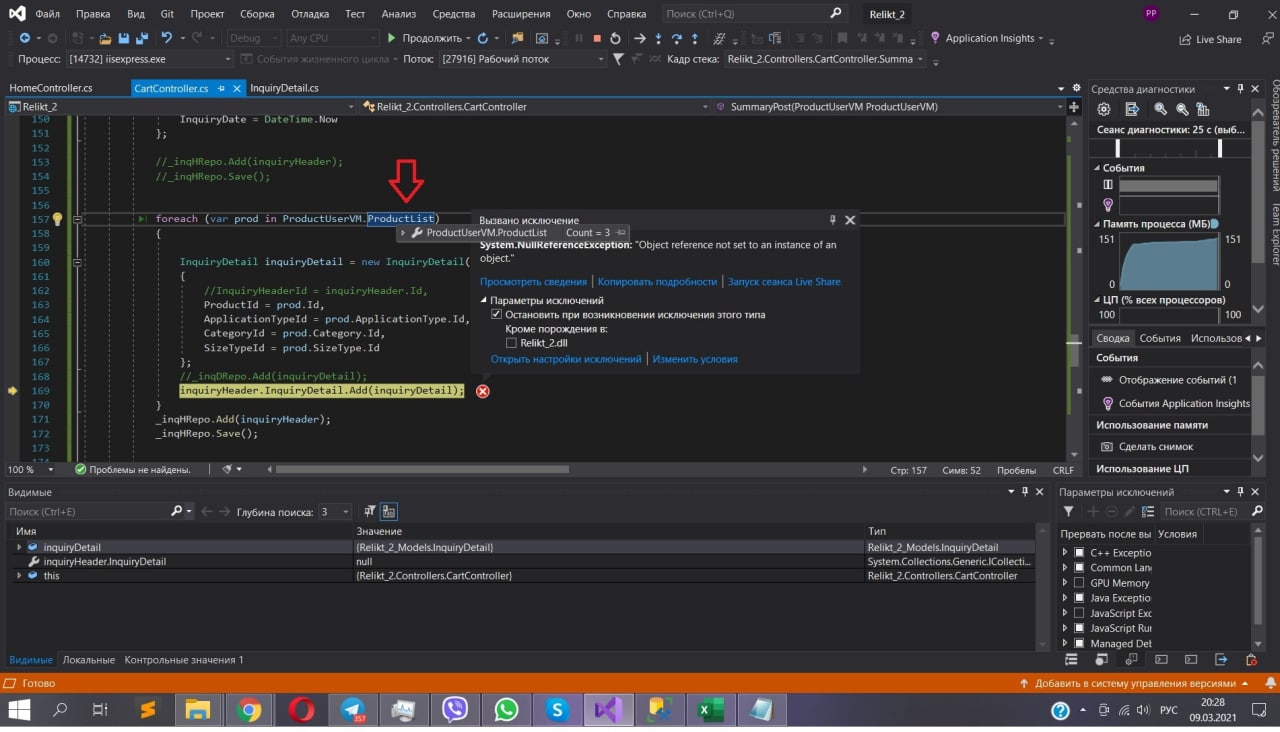Click Zoom In magnifier in diagnostic tools
The height and width of the screenshot is (732, 1280).
[1160, 109]
